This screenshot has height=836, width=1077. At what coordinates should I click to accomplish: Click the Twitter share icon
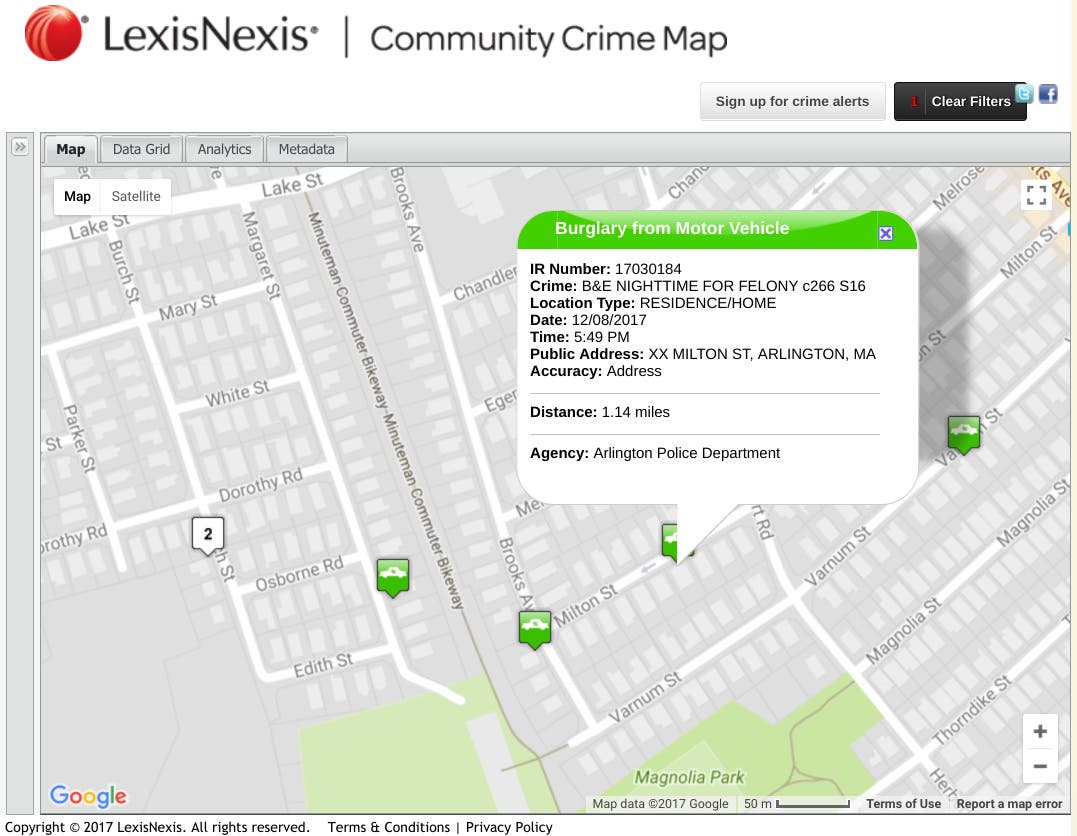[x=1024, y=94]
